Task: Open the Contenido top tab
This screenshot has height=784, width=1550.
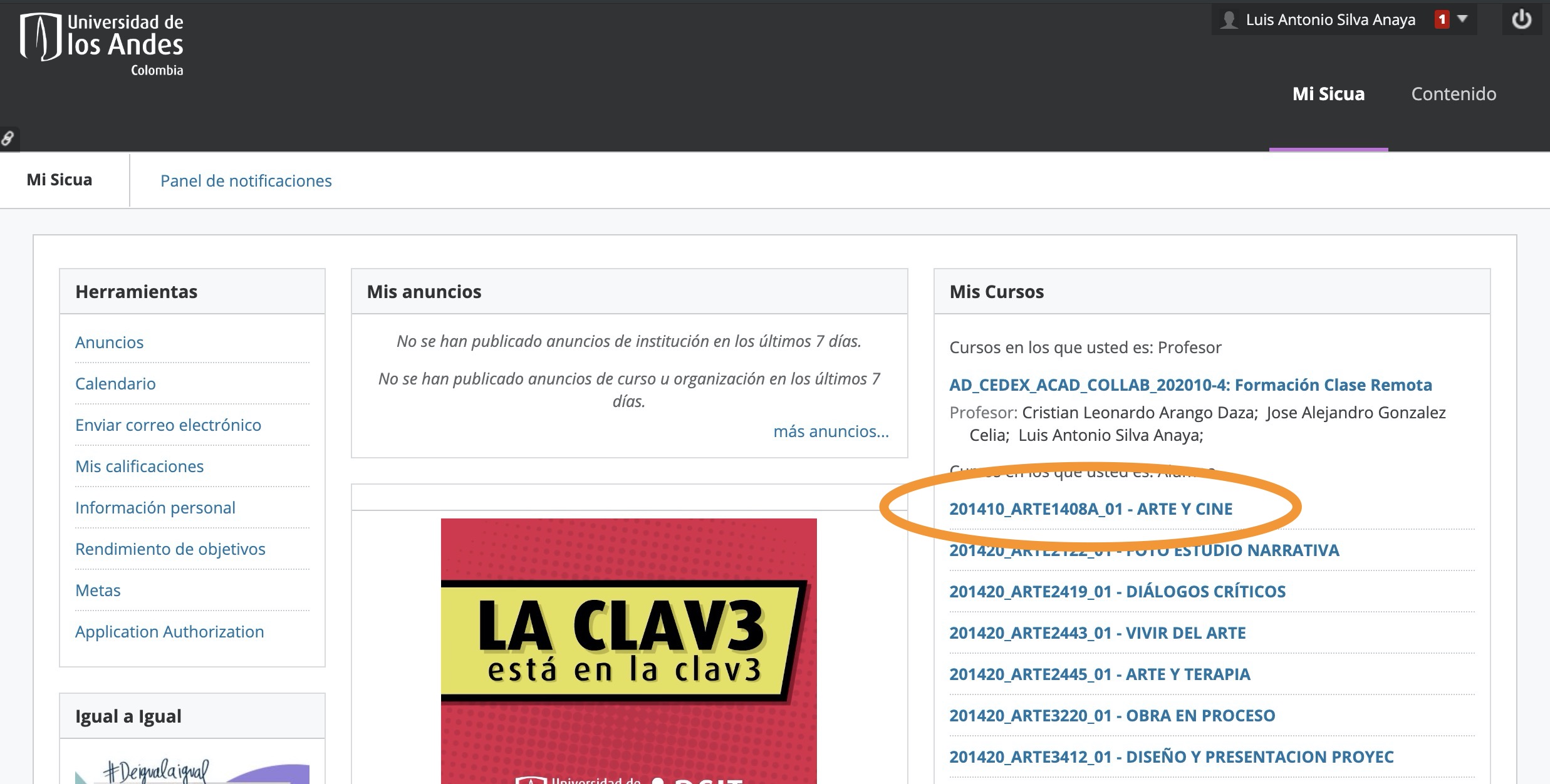Action: coord(1453,94)
